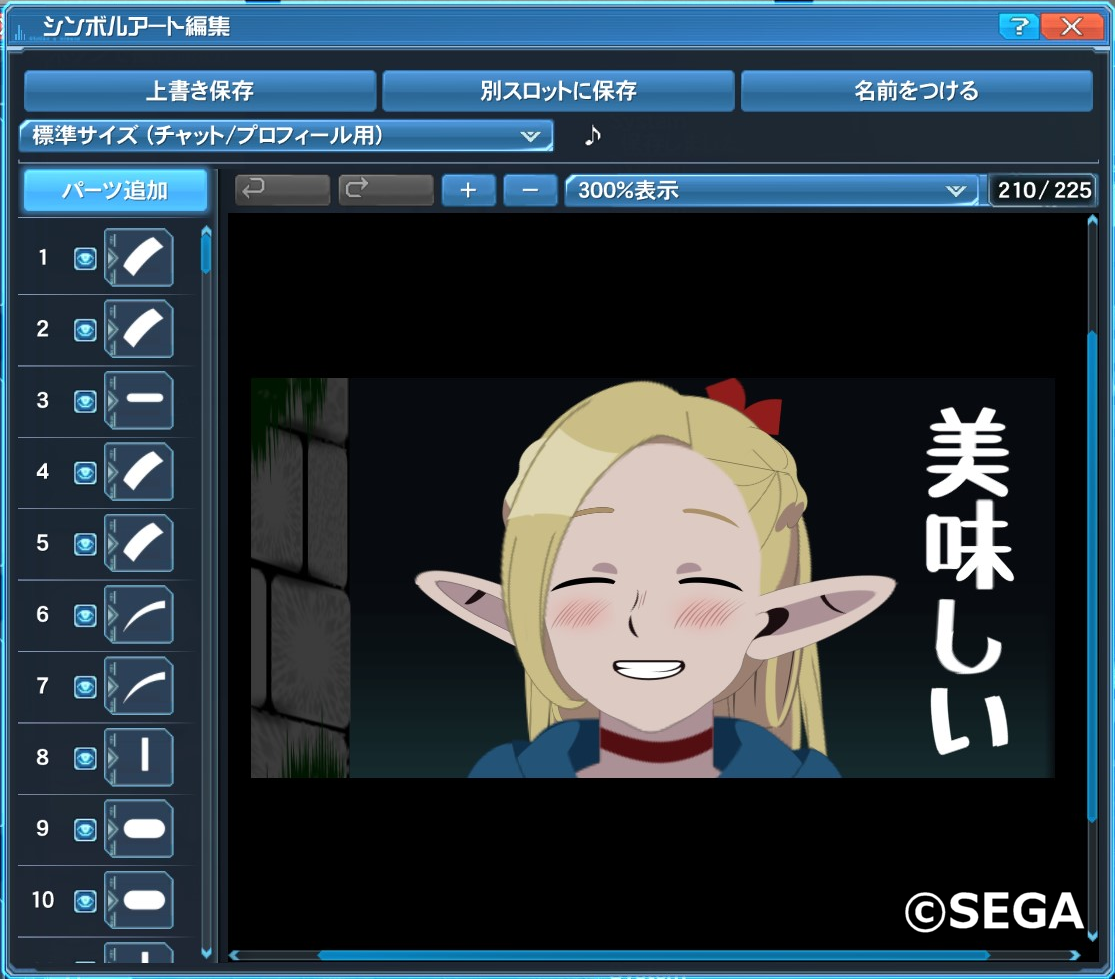
Task: Select layer 4 curved stroke symbol
Action: [139, 471]
